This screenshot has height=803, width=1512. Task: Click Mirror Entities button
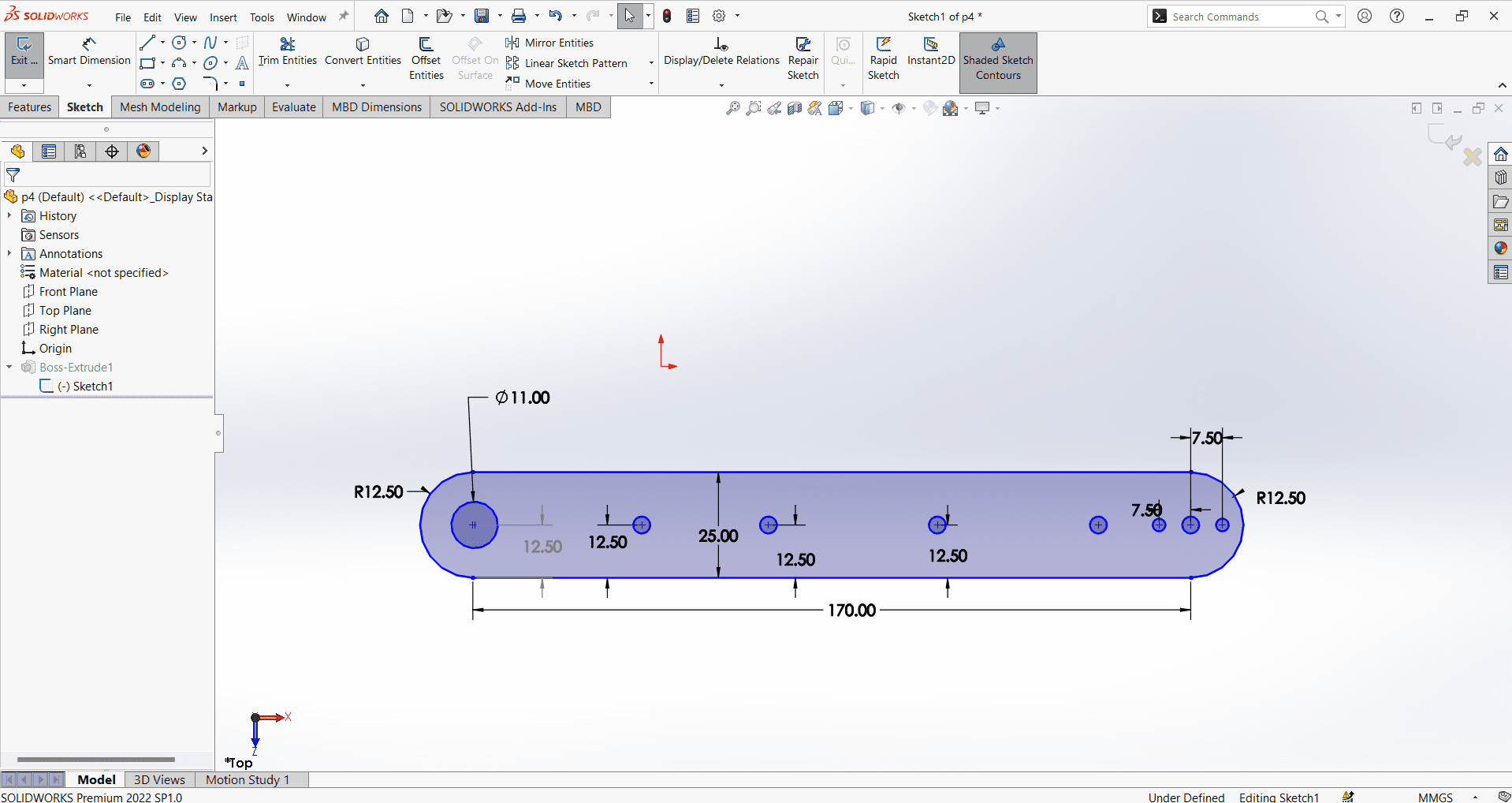(549, 43)
